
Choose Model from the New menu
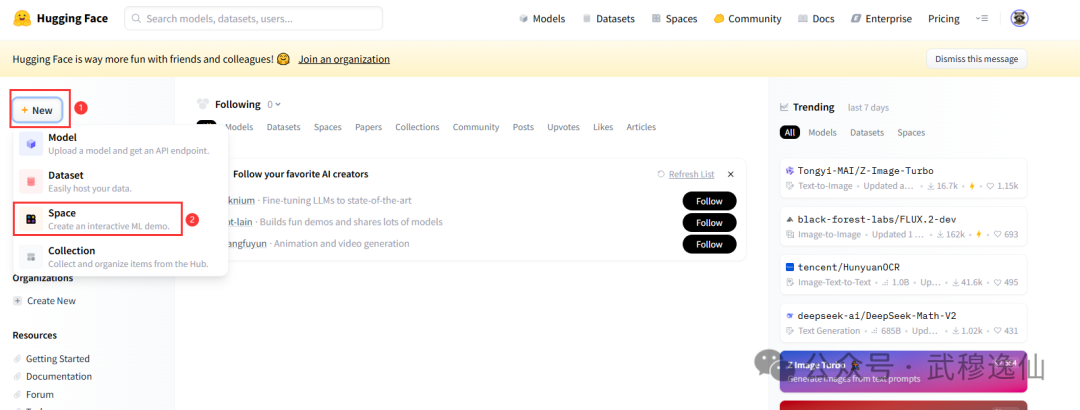pos(121,143)
